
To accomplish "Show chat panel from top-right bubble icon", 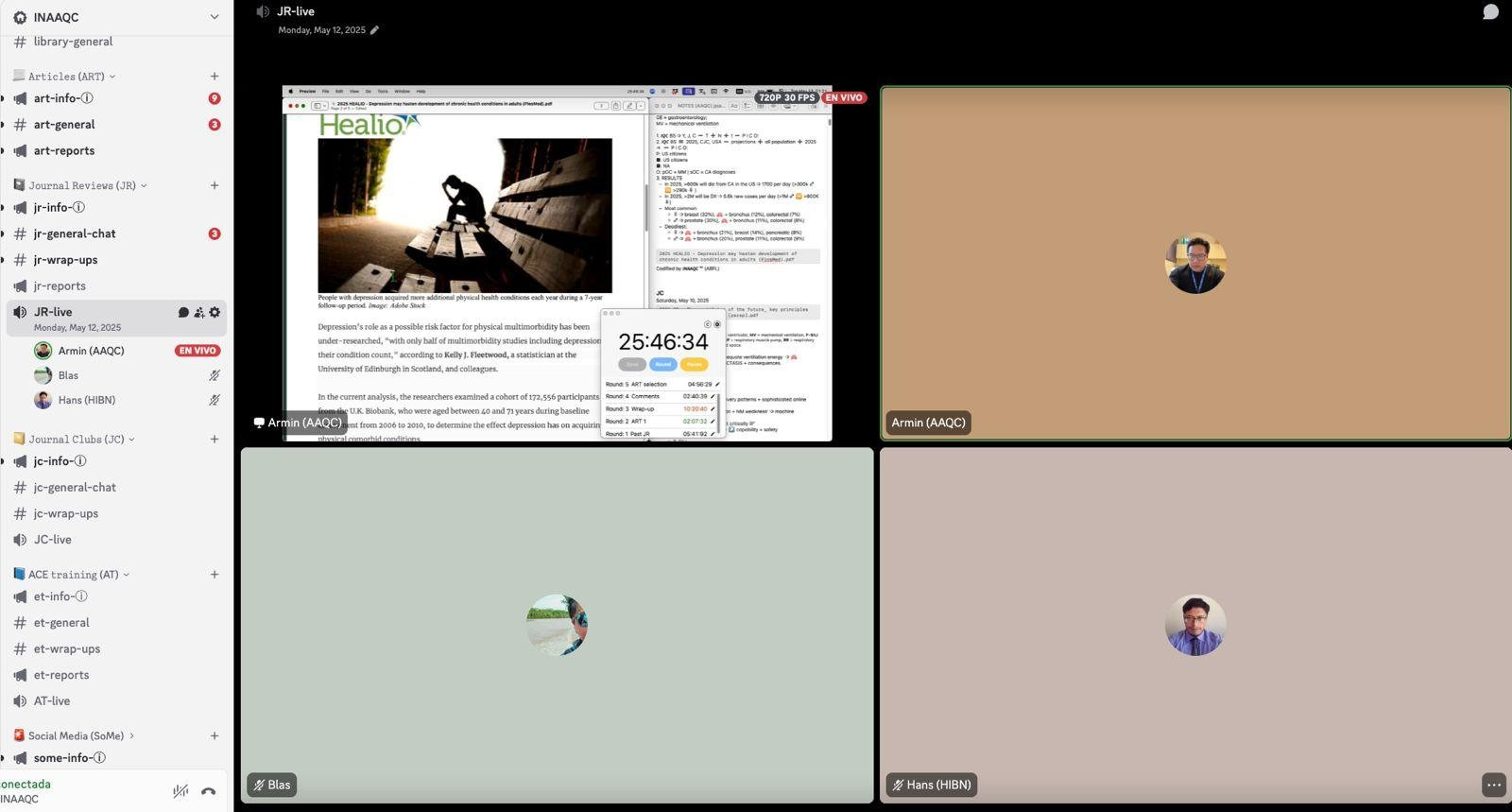I will tap(1490, 12).
